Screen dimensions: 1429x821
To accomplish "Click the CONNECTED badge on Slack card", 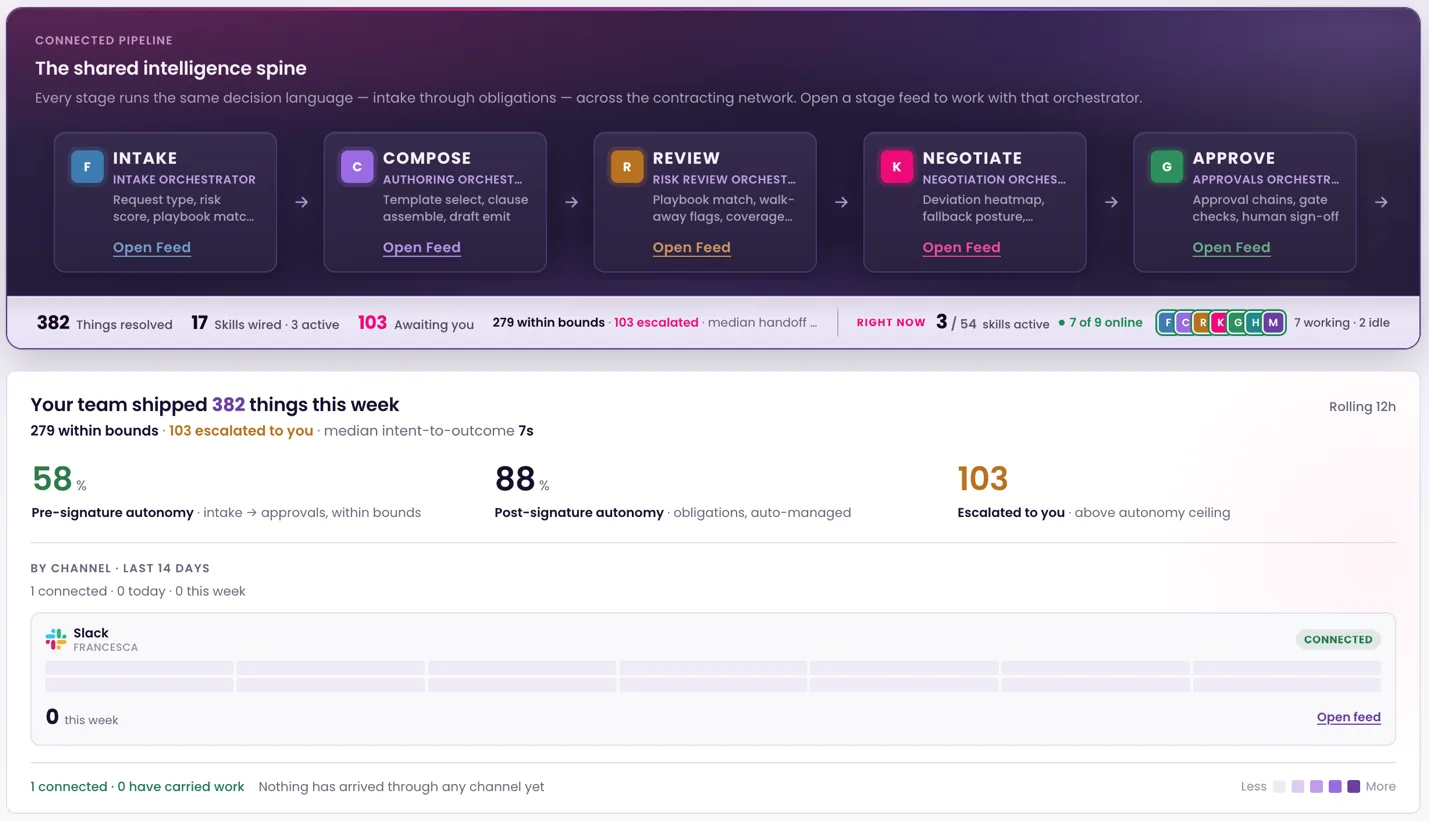I will tap(1338, 639).
